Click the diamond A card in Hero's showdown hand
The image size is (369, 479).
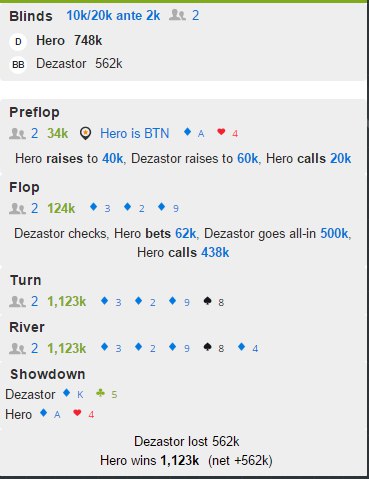point(50,414)
